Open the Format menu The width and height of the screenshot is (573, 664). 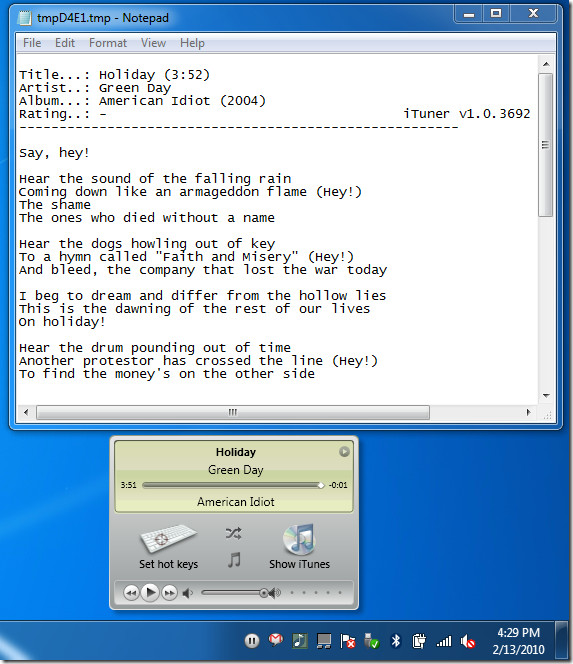(108, 43)
